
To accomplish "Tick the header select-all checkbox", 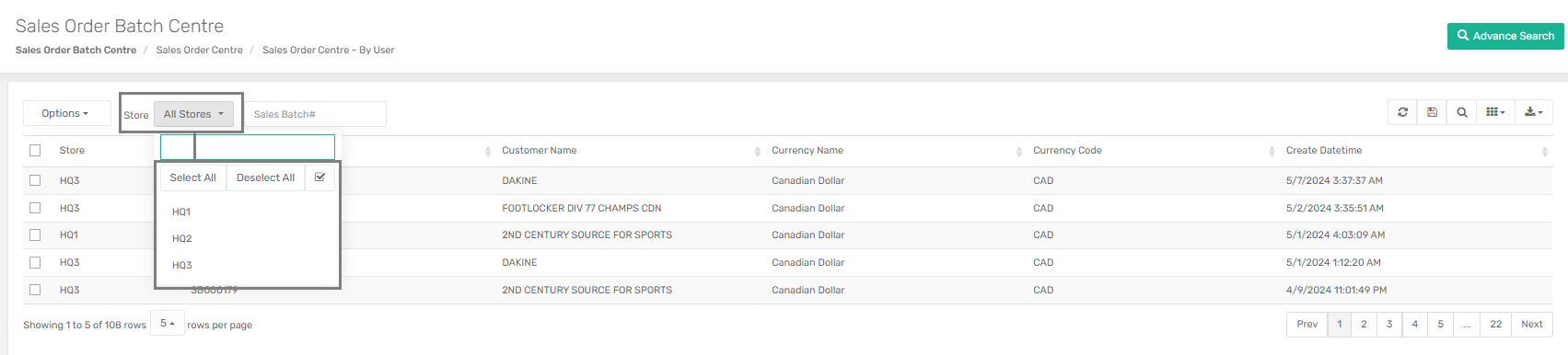I will pos(35,150).
